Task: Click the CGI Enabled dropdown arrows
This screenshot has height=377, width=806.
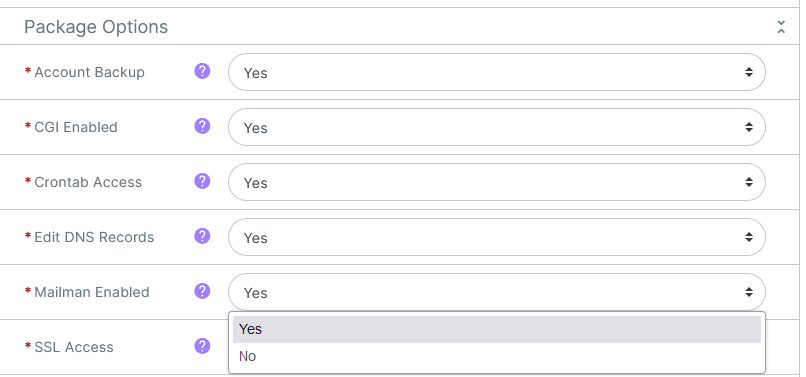Action: (x=749, y=127)
